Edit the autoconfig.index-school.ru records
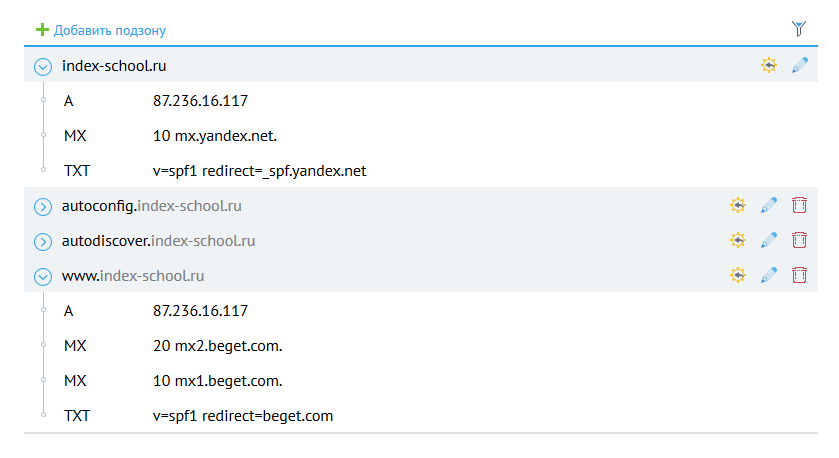The image size is (839, 458). click(x=768, y=206)
